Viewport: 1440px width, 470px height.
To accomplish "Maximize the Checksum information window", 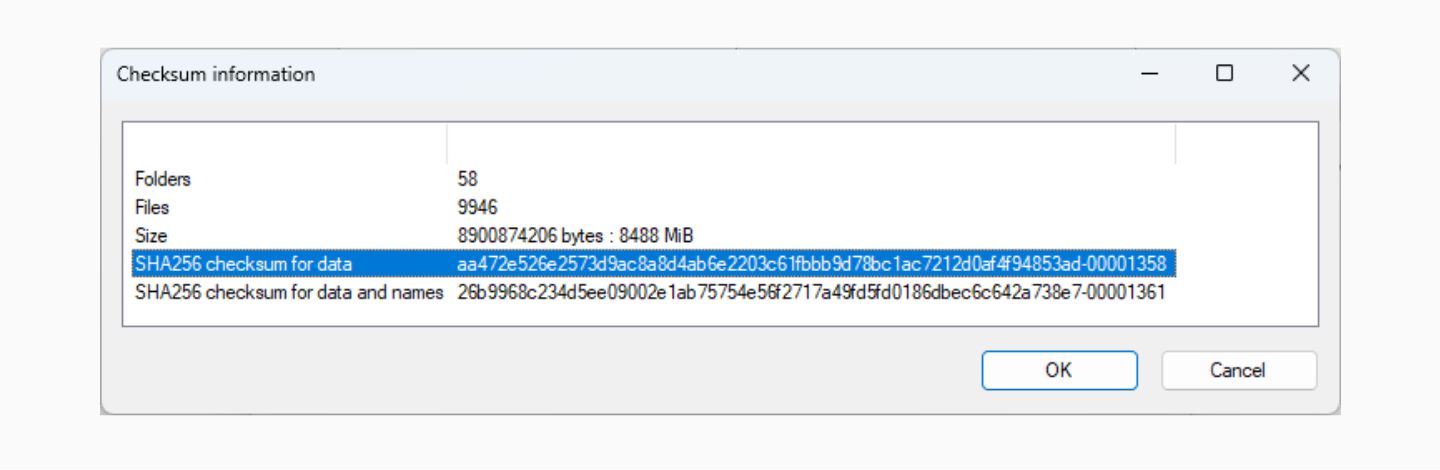I will (x=1224, y=73).
